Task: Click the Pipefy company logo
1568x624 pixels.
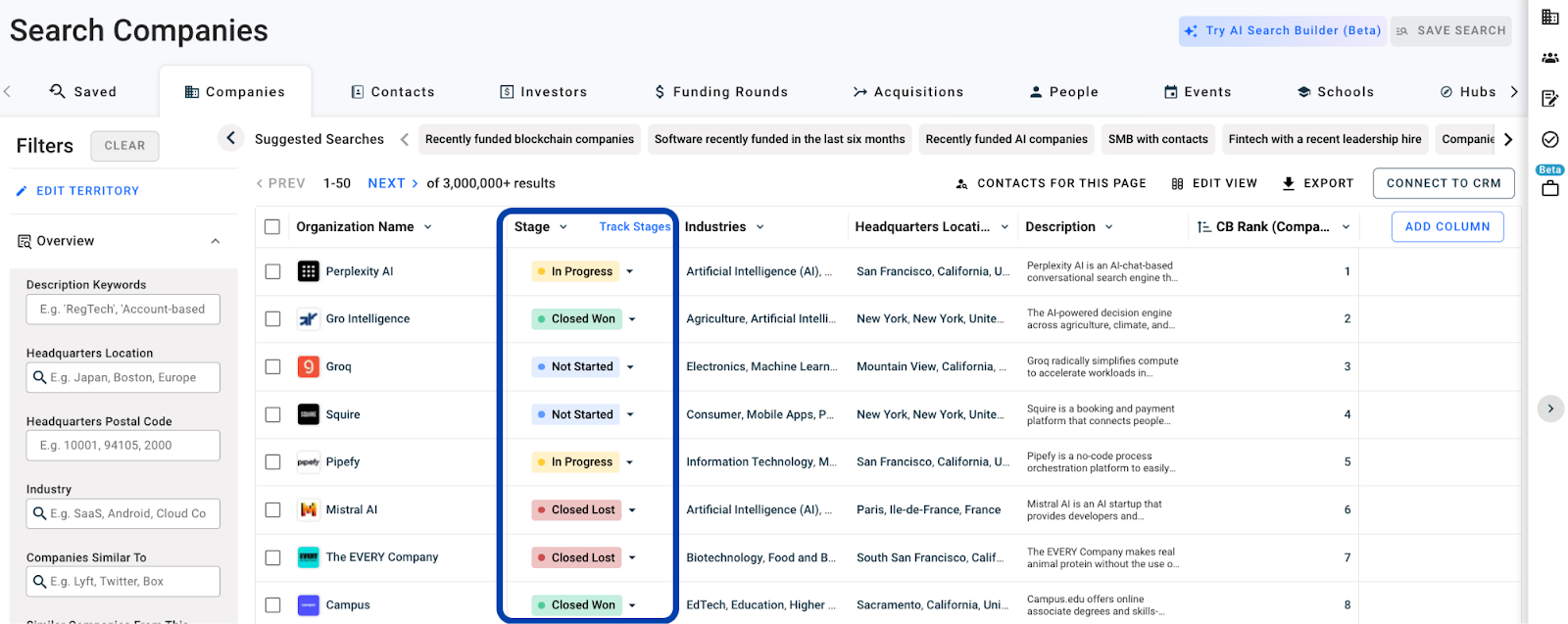Action: (x=309, y=462)
